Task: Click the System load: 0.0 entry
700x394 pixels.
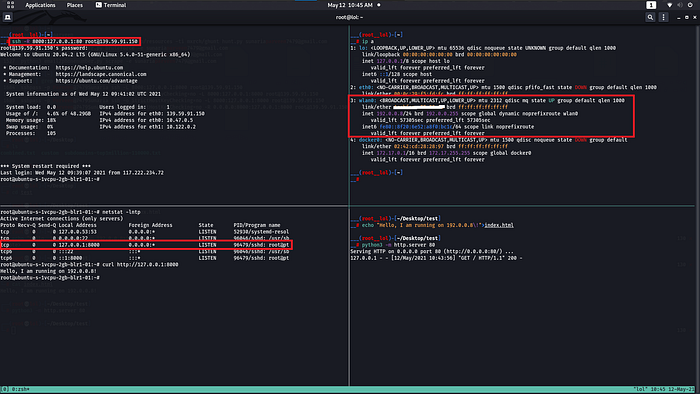Action: tap(31, 107)
